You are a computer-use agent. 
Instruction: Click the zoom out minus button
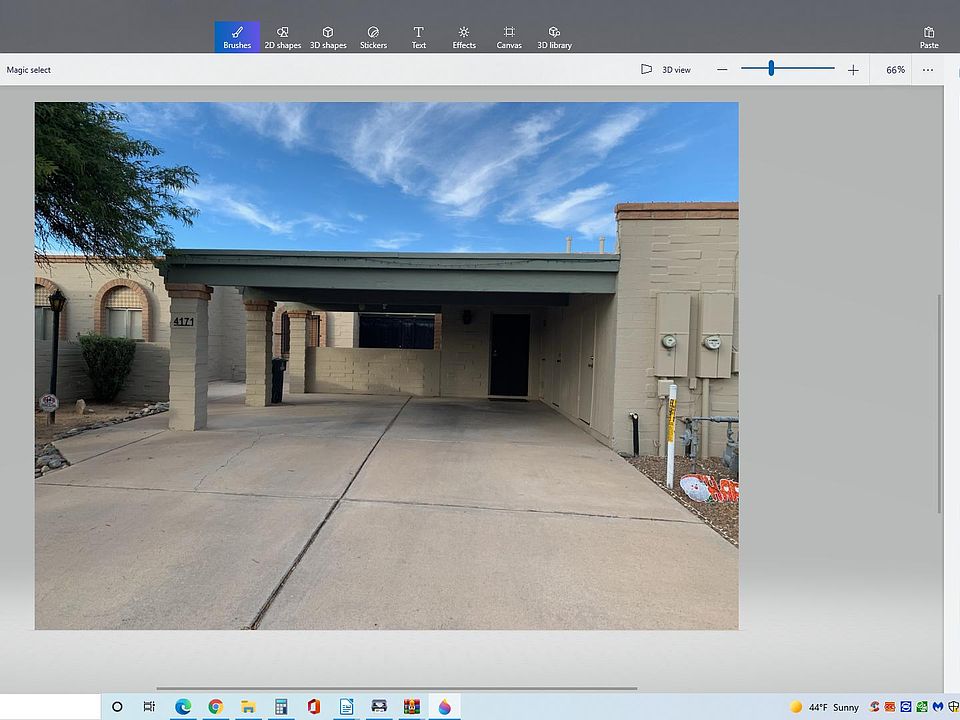(723, 70)
